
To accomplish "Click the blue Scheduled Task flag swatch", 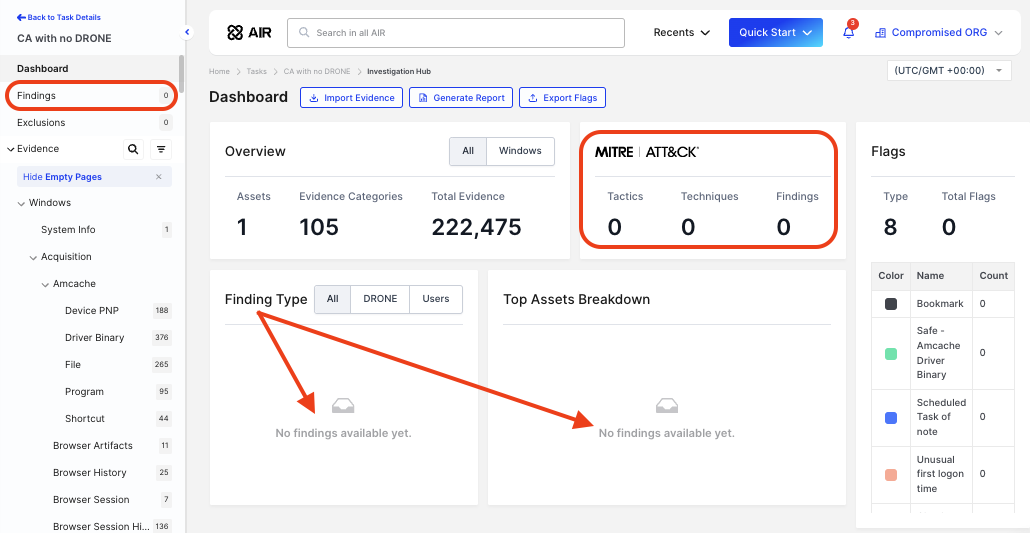I will point(891,417).
